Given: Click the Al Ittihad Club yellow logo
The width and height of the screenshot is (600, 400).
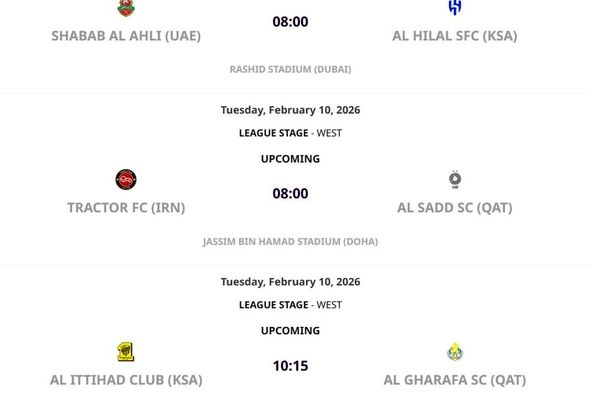Looking at the screenshot, I should click(x=126, y=352).
